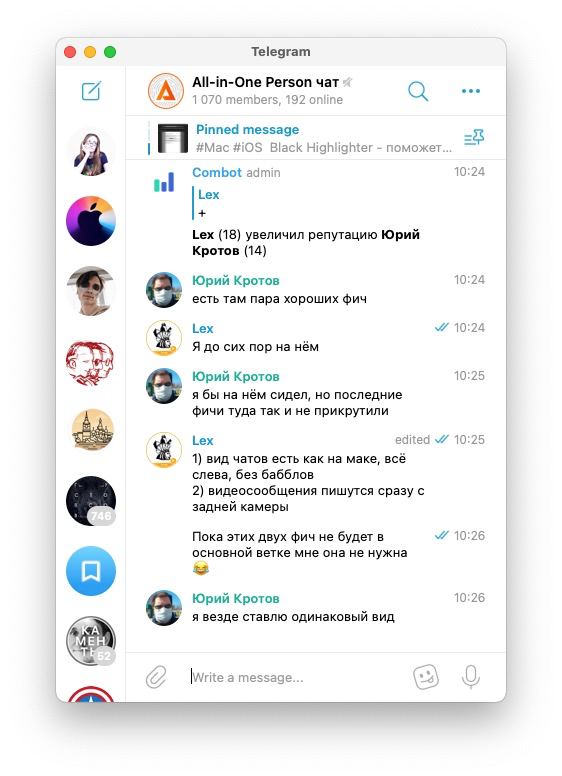Click the Combot sender name
The height and width of the screenshot is (776, 562).
coord(217,172)
